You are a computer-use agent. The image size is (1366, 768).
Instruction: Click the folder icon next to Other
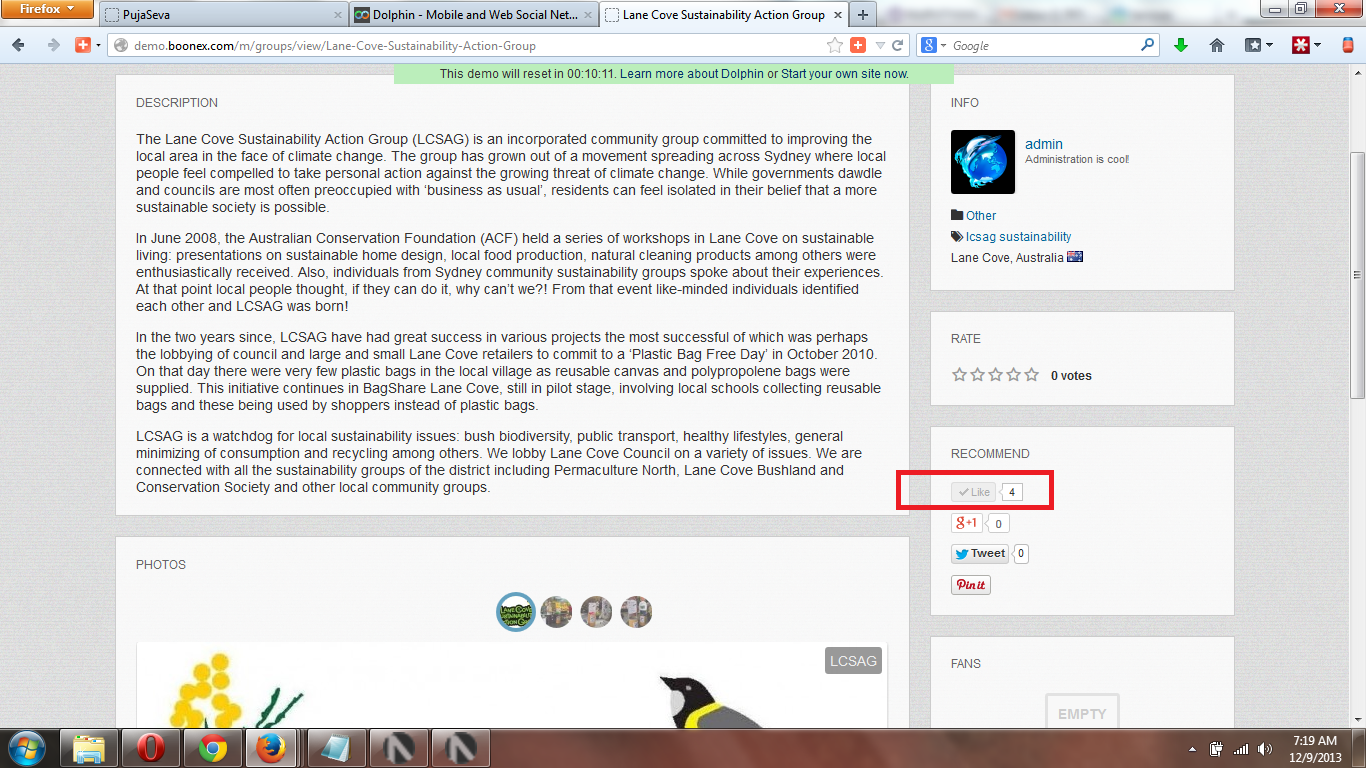(x=957, y=215)
